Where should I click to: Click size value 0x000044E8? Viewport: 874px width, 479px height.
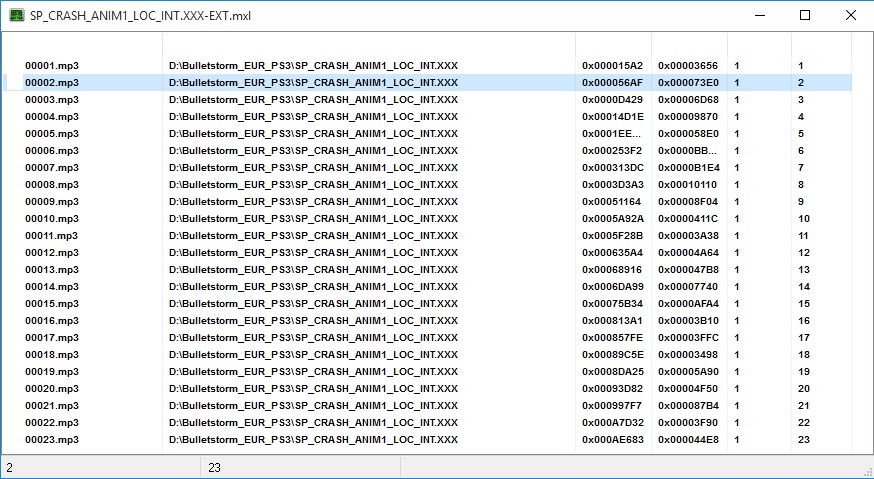coord(688,440)
